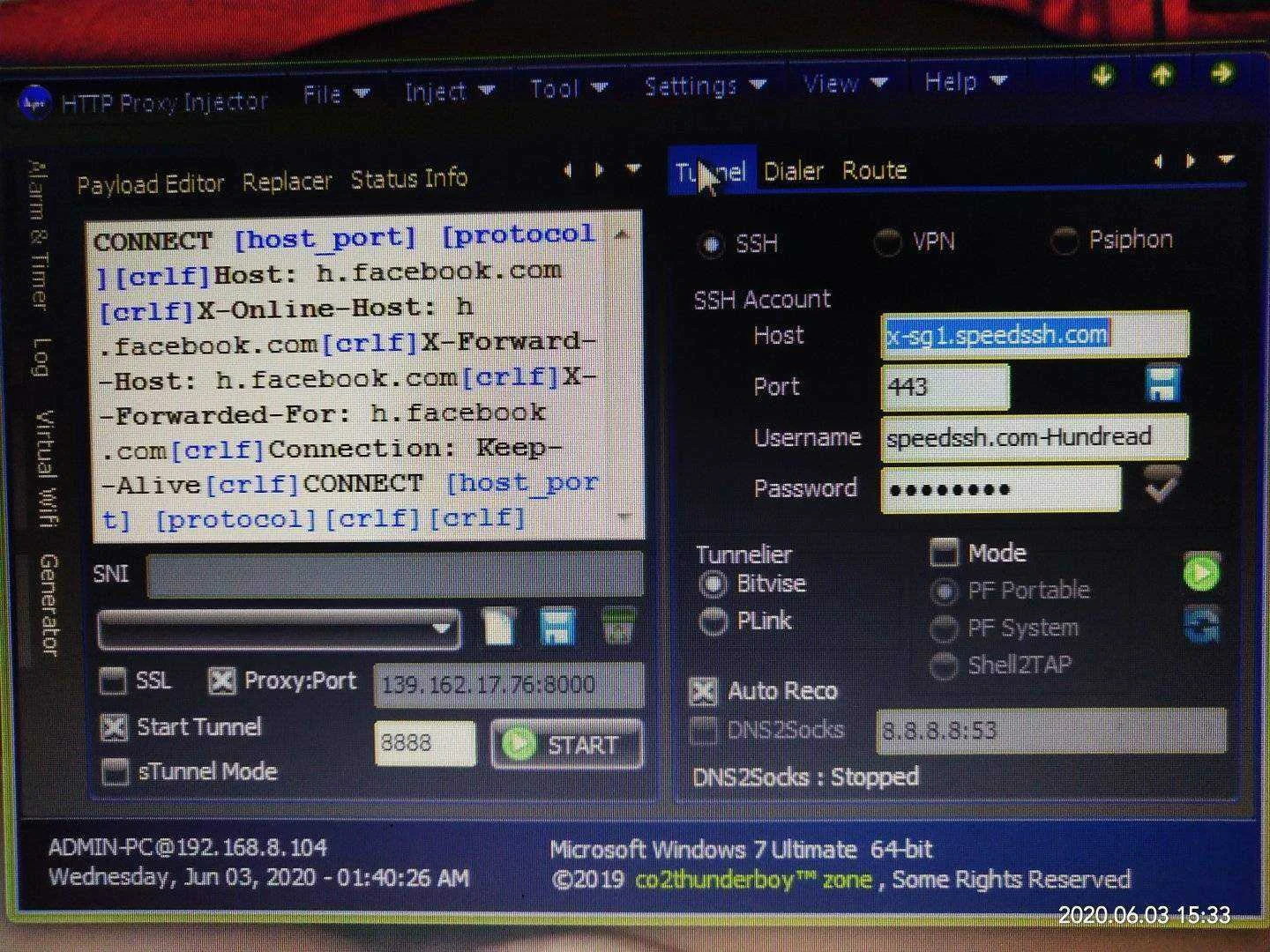1270x952 pixels.
Task: Select the SSH radio option
Action: coord(711,244)
